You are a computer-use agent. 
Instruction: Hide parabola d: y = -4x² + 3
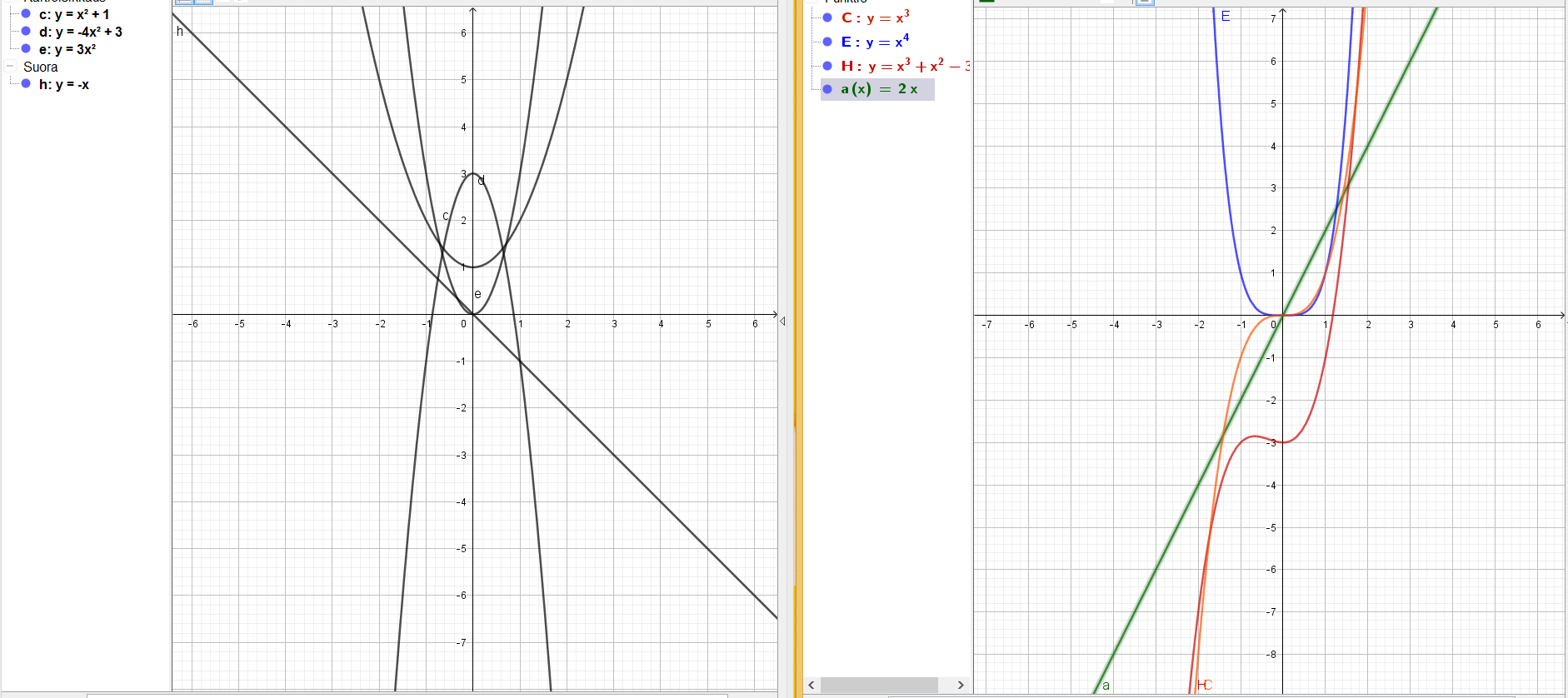point(26,32)
